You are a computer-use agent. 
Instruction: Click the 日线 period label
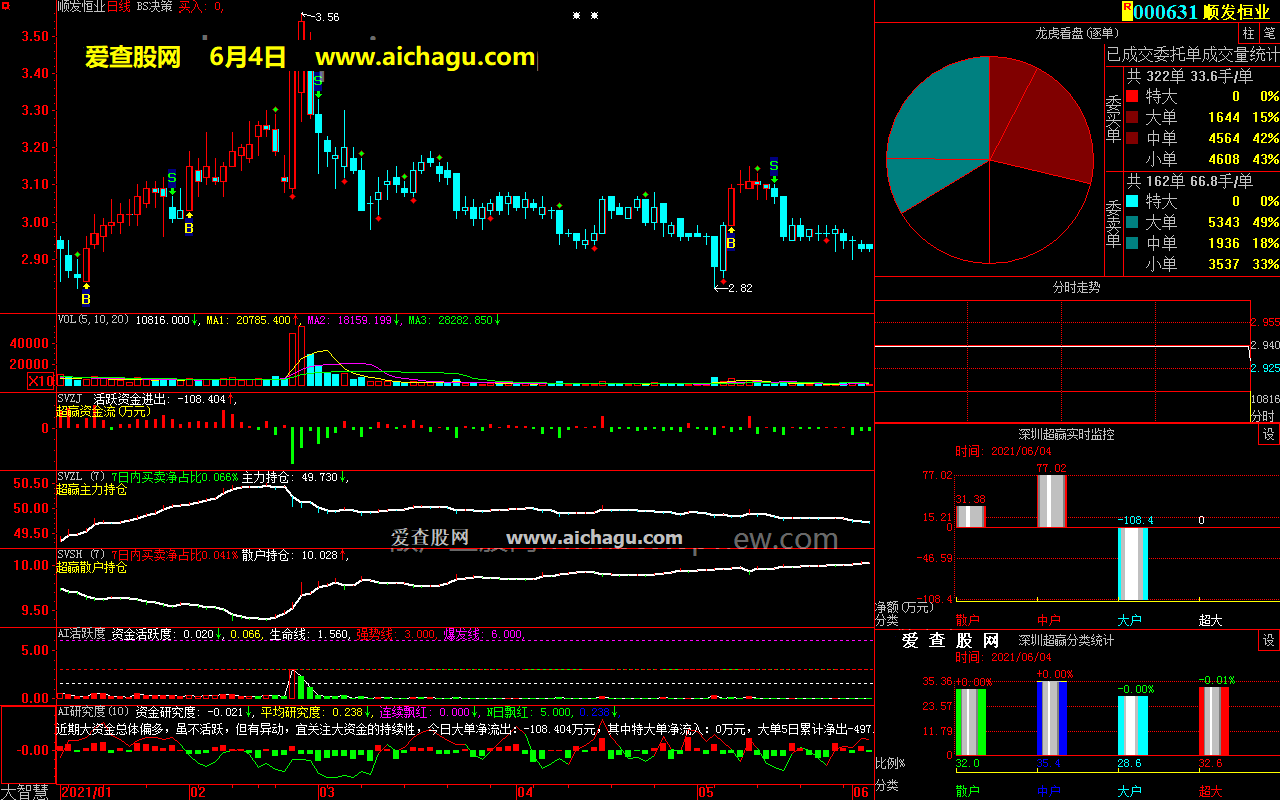[x=119, y=6]
